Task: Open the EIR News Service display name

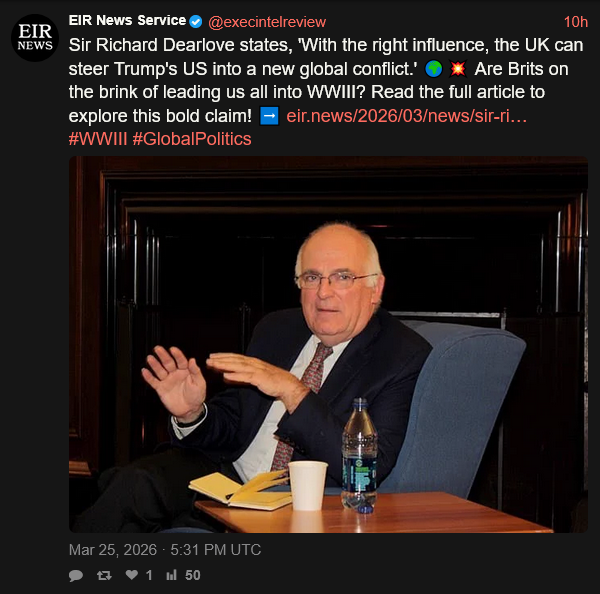Action: (127, 21)
